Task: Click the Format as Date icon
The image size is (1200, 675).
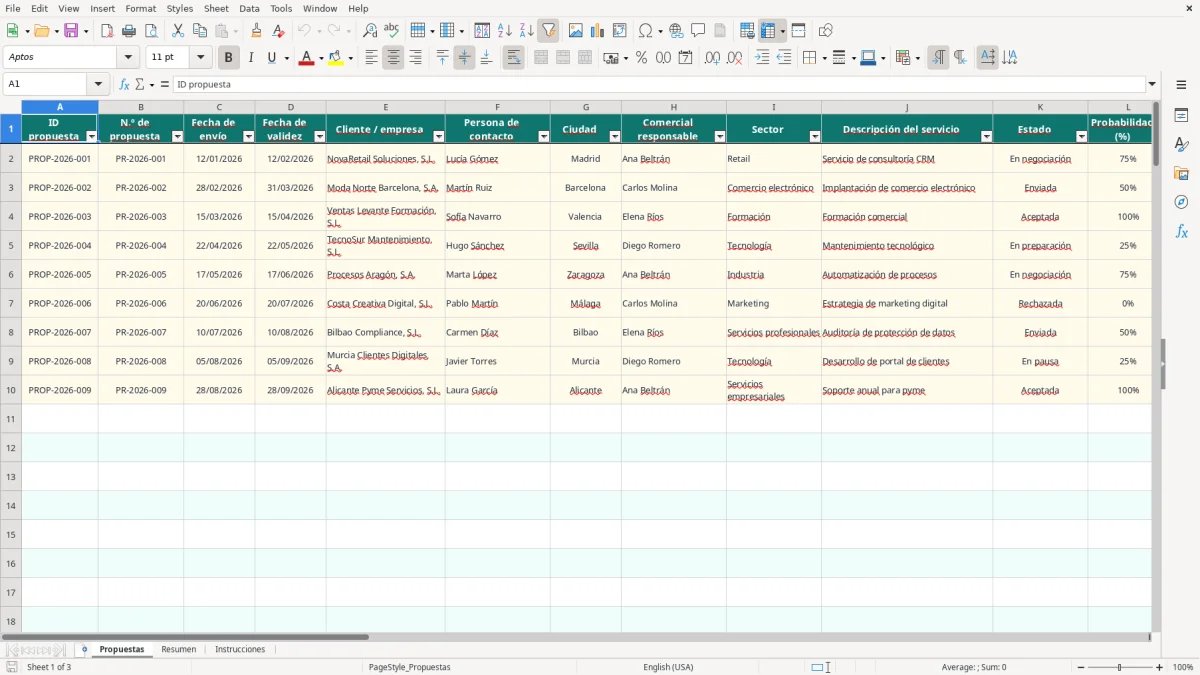Action: click(685, 58)
